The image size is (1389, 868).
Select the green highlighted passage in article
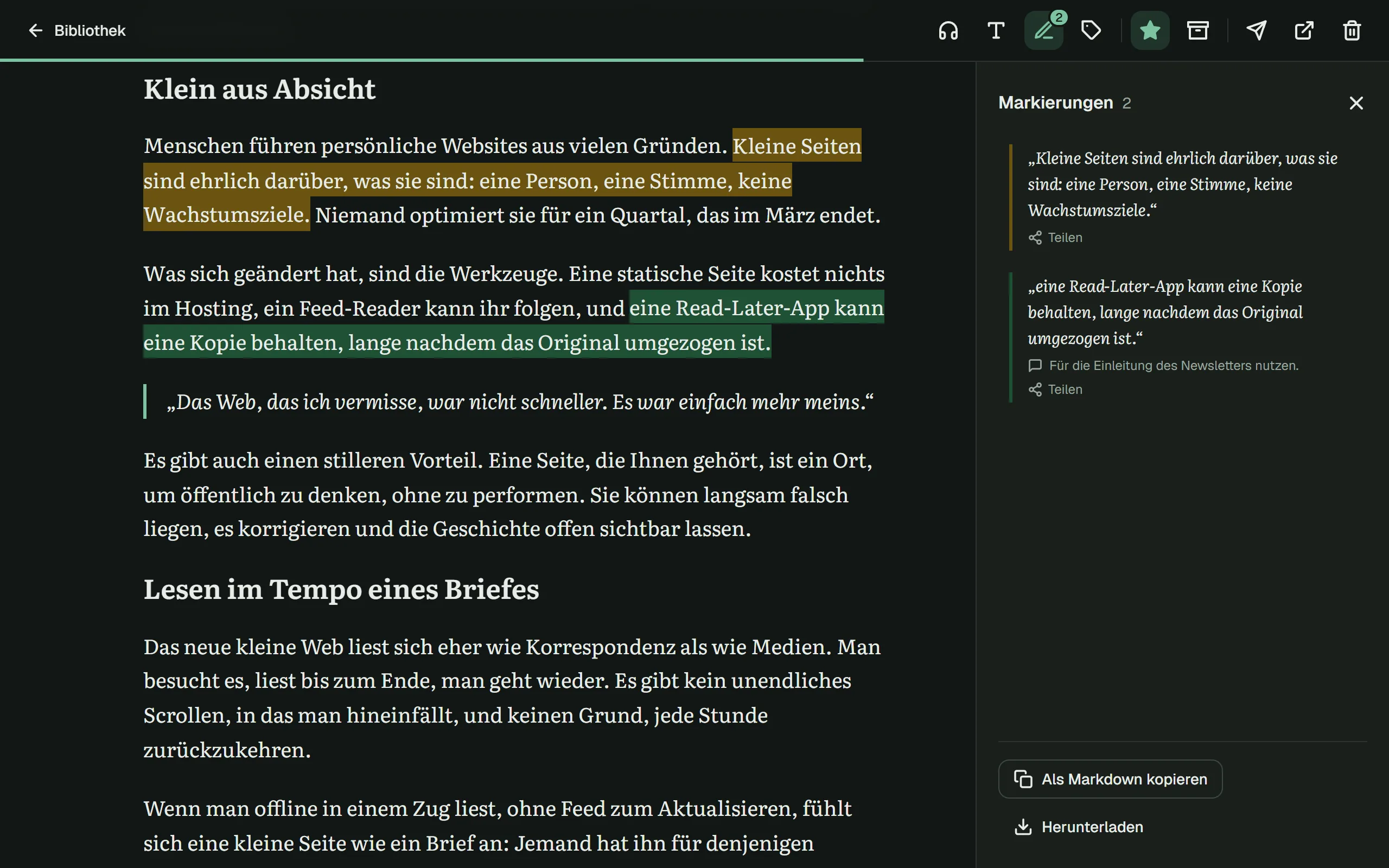[x=514, y=325]
